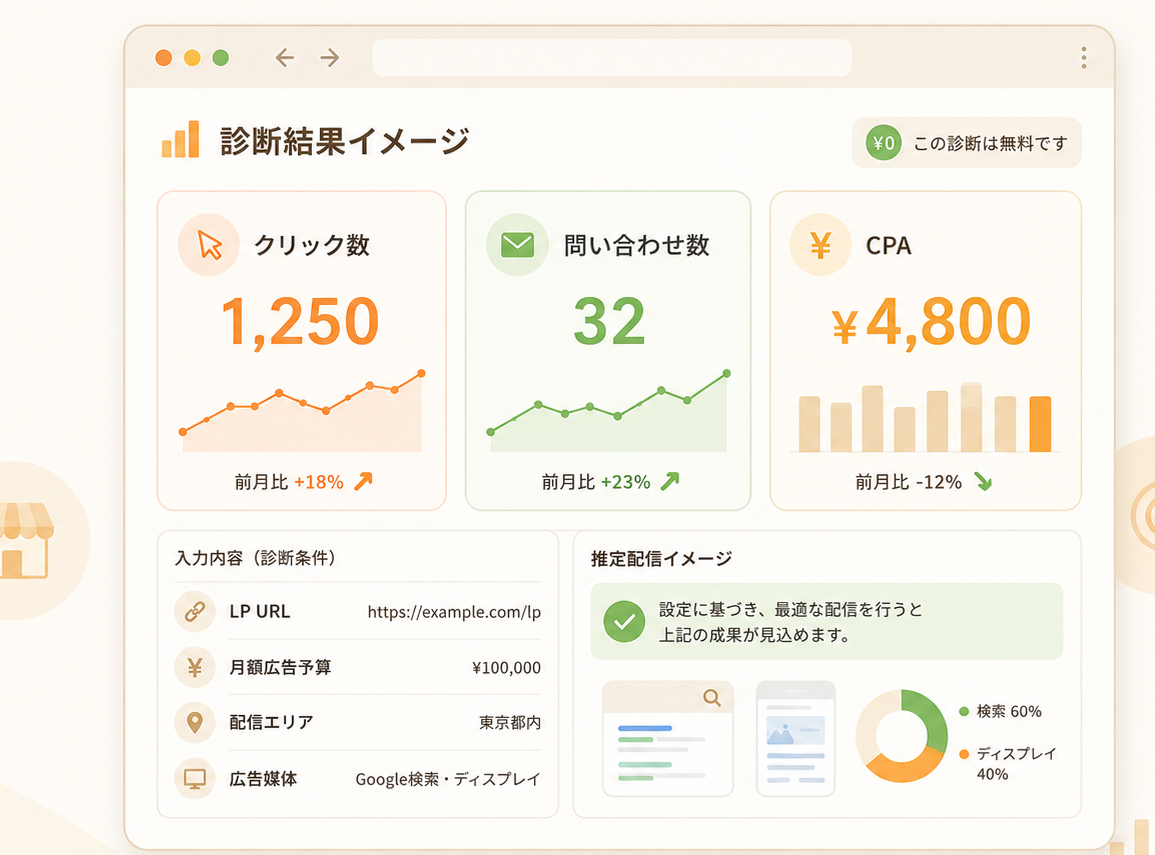Click the yen icon beside 月額広告予算

pyautogui.click(x=194, y=667)
